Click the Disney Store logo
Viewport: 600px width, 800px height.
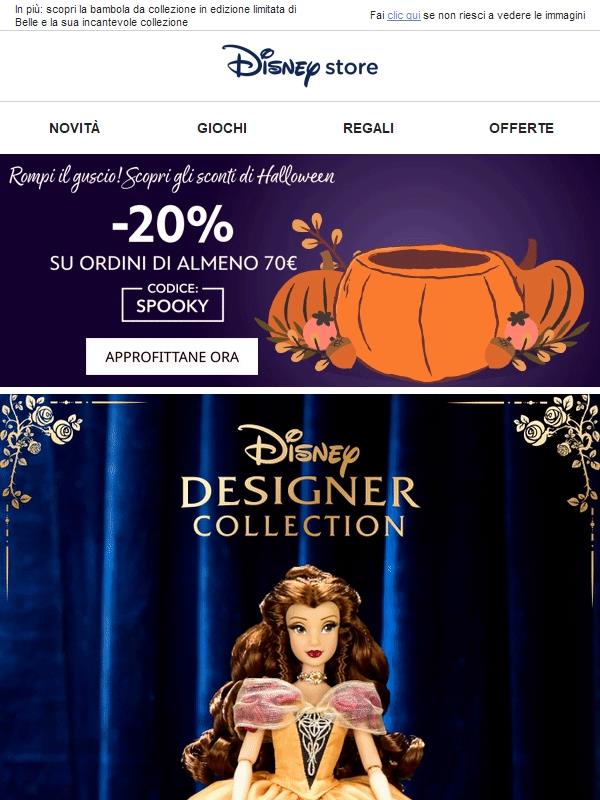click(300, 65)
